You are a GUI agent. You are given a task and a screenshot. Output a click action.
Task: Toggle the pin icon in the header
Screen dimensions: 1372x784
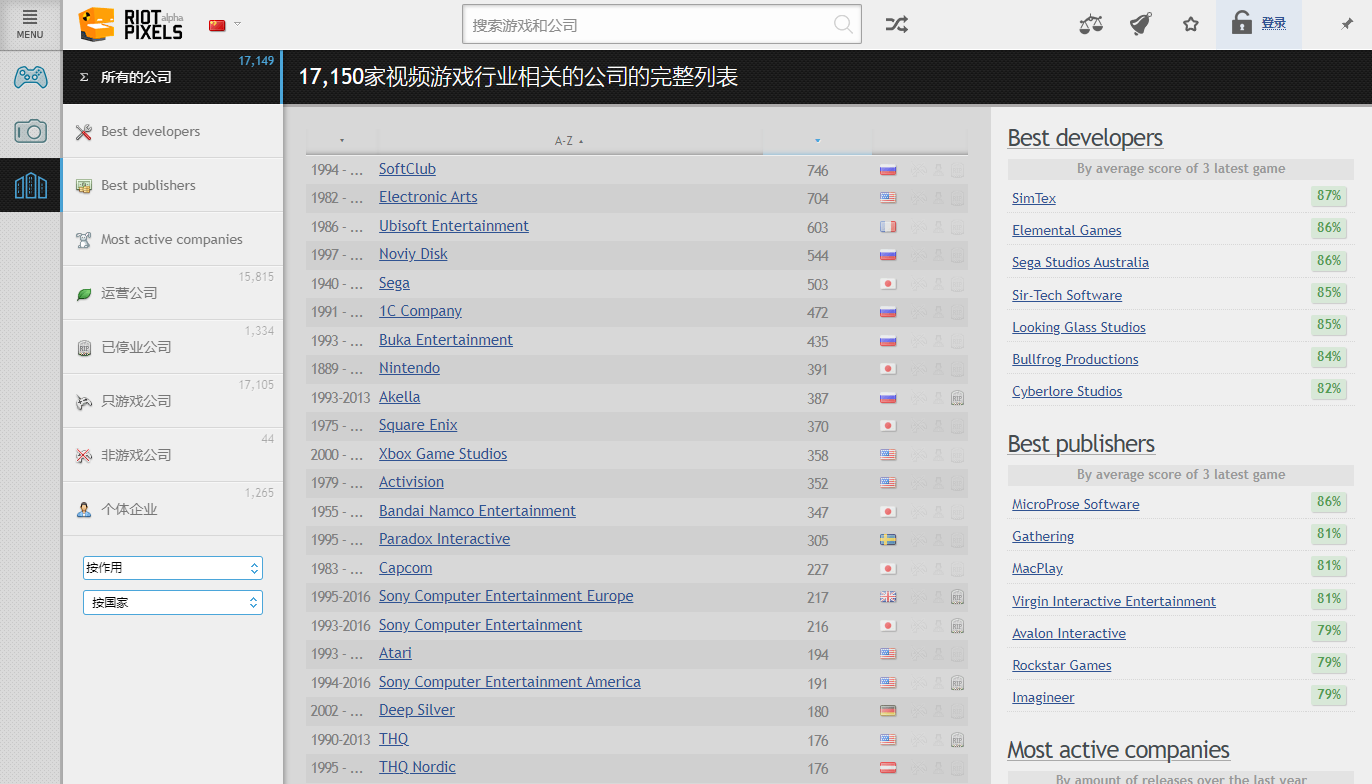click(1347, 24)
